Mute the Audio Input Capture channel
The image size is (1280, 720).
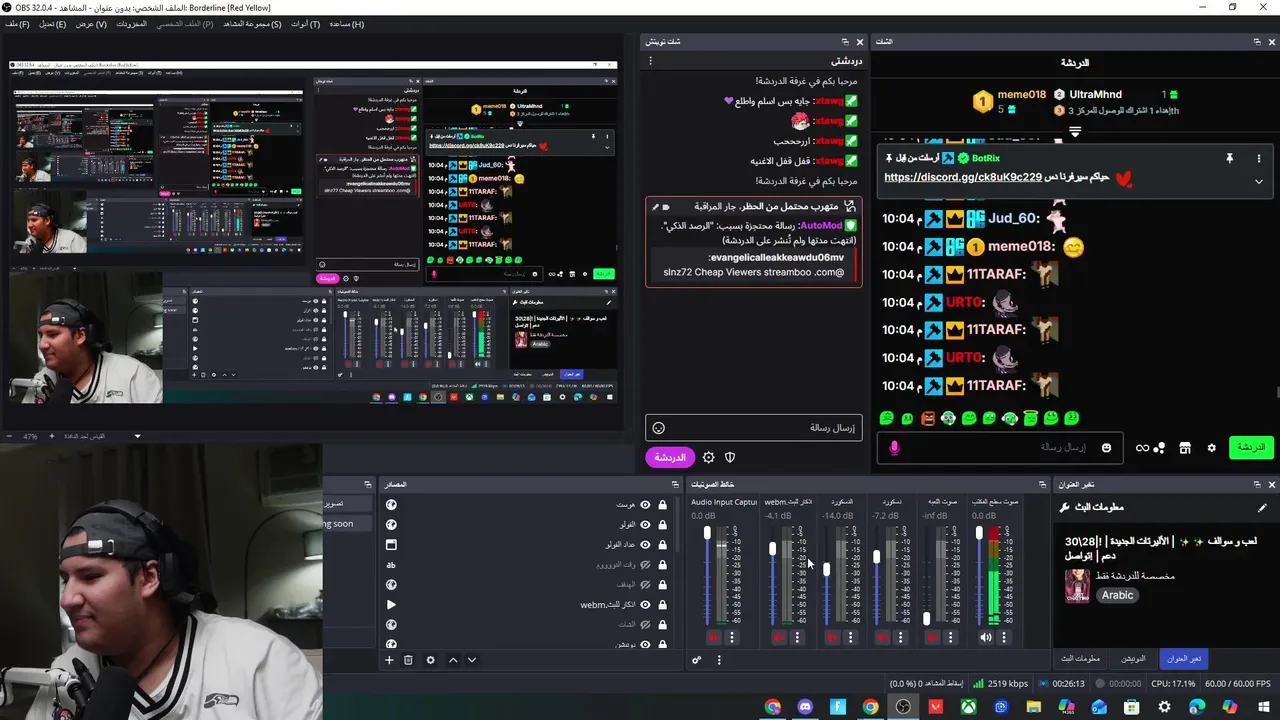(713, 637)
